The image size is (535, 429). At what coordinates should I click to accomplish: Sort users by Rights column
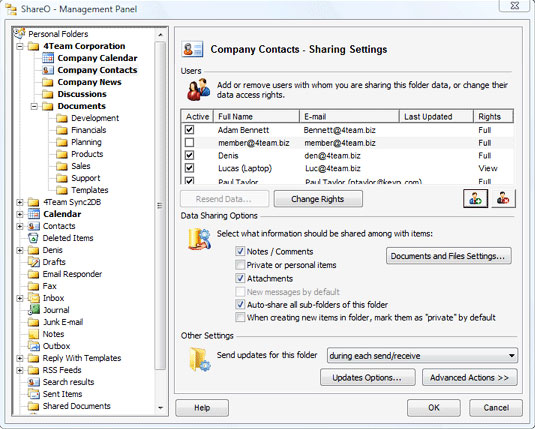pos(493,117)
